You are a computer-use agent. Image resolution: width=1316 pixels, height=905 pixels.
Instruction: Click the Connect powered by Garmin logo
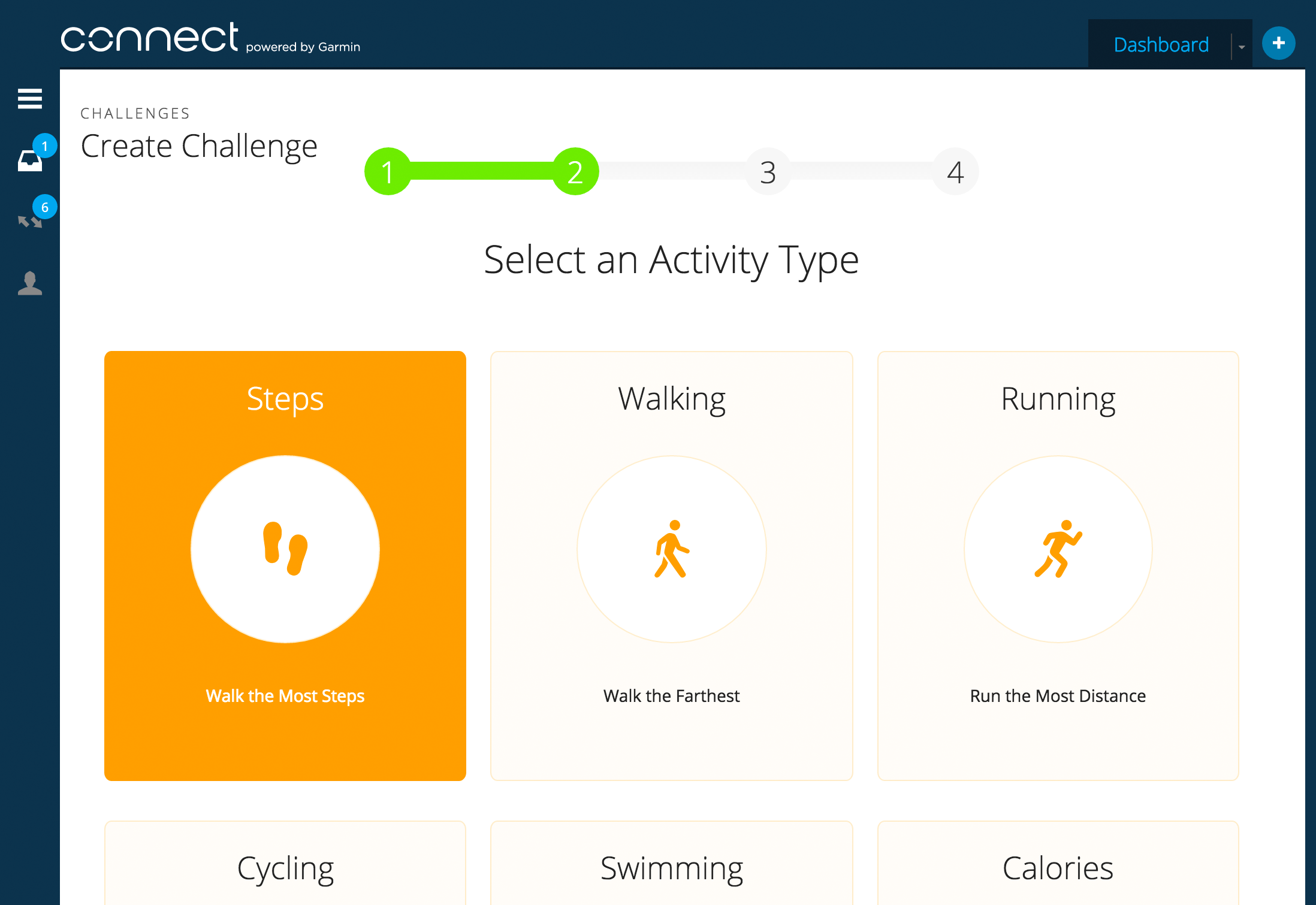point(210,38)
